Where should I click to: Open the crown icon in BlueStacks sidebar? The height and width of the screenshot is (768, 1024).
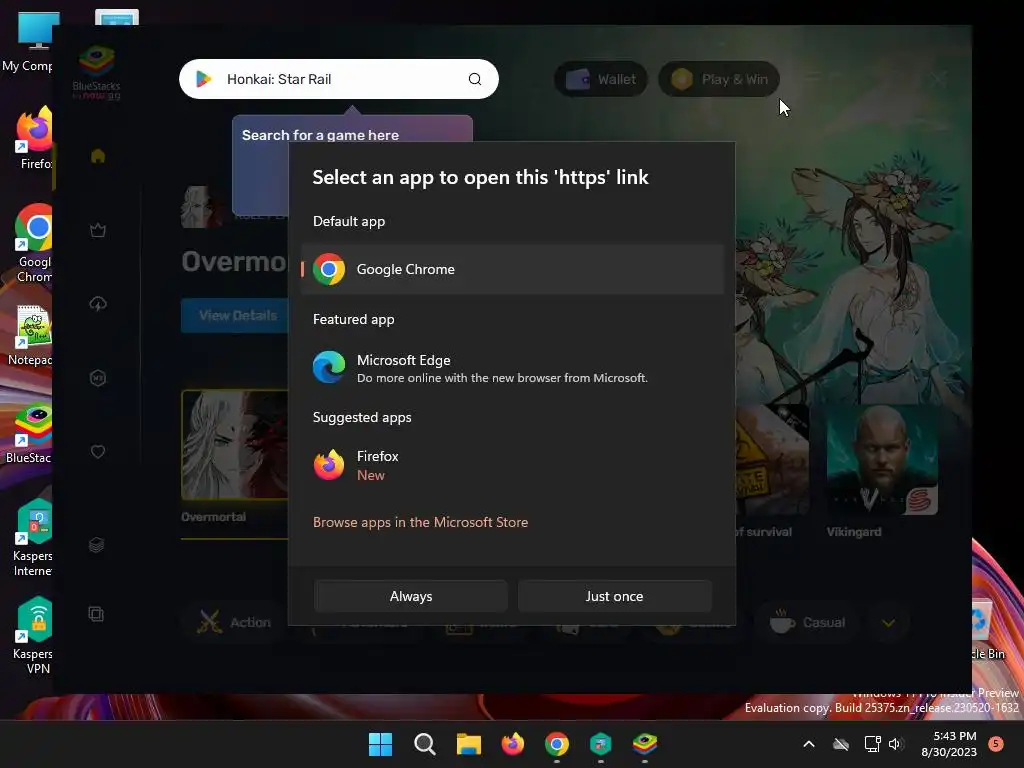click(x=98, y=230)
